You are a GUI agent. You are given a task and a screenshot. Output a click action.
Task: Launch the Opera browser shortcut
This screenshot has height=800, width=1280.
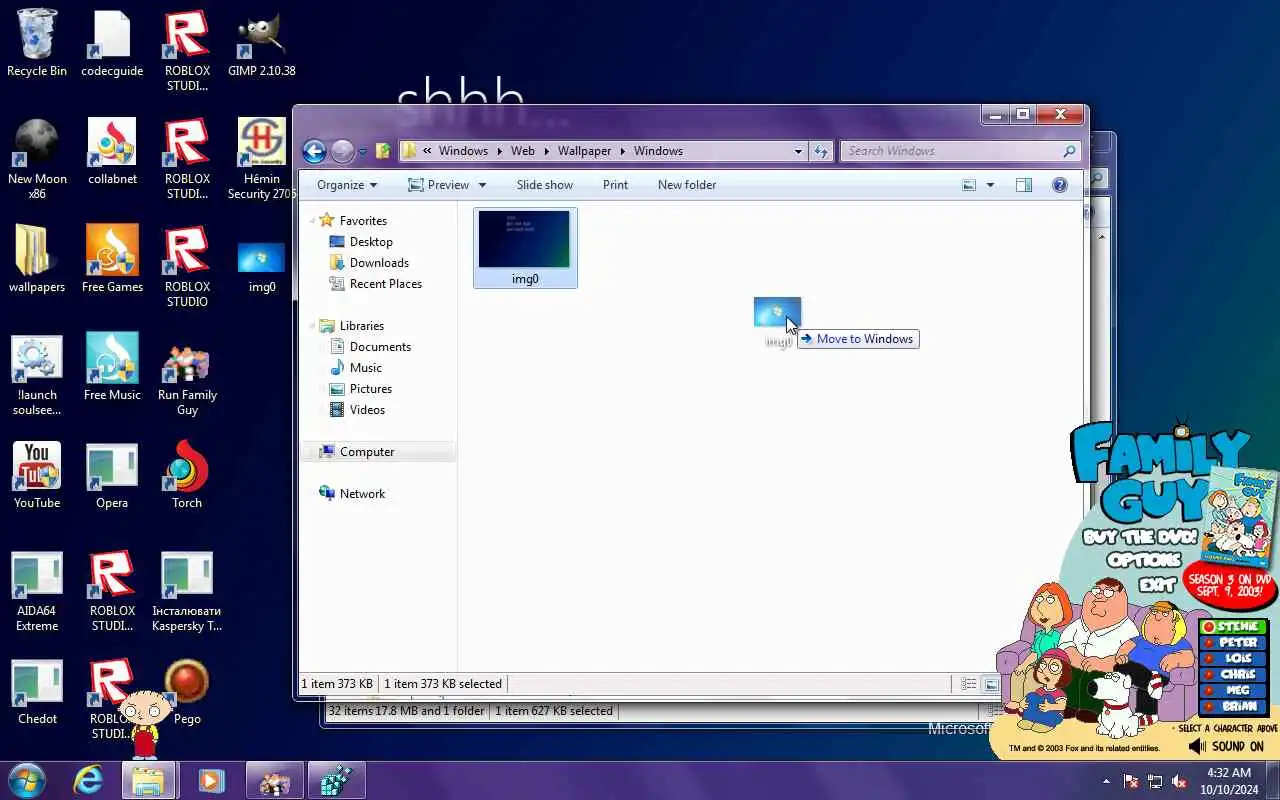[x=112, y=476]
